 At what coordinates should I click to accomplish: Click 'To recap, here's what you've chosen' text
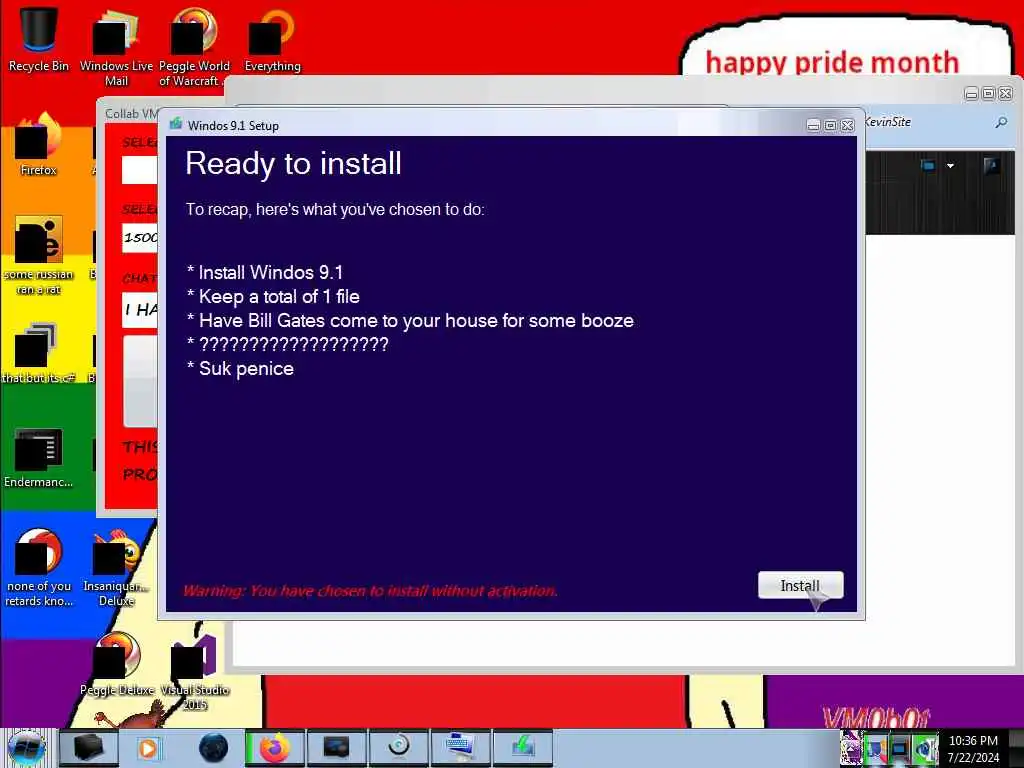pos(335,210)
